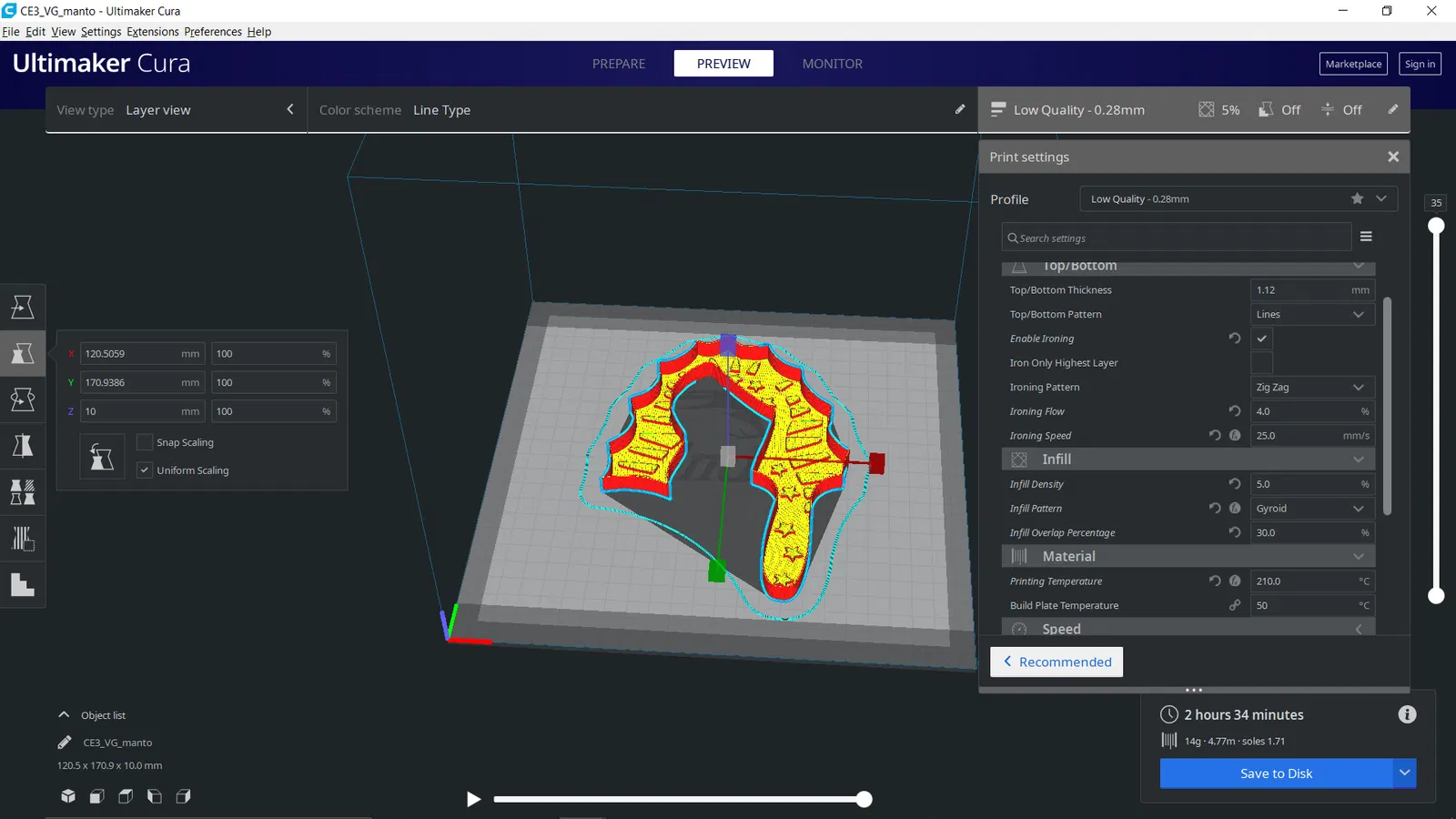Screen dimensions: 1456x819
Task: Open the Profile dropdown
Action: (x=1239, y=198)
